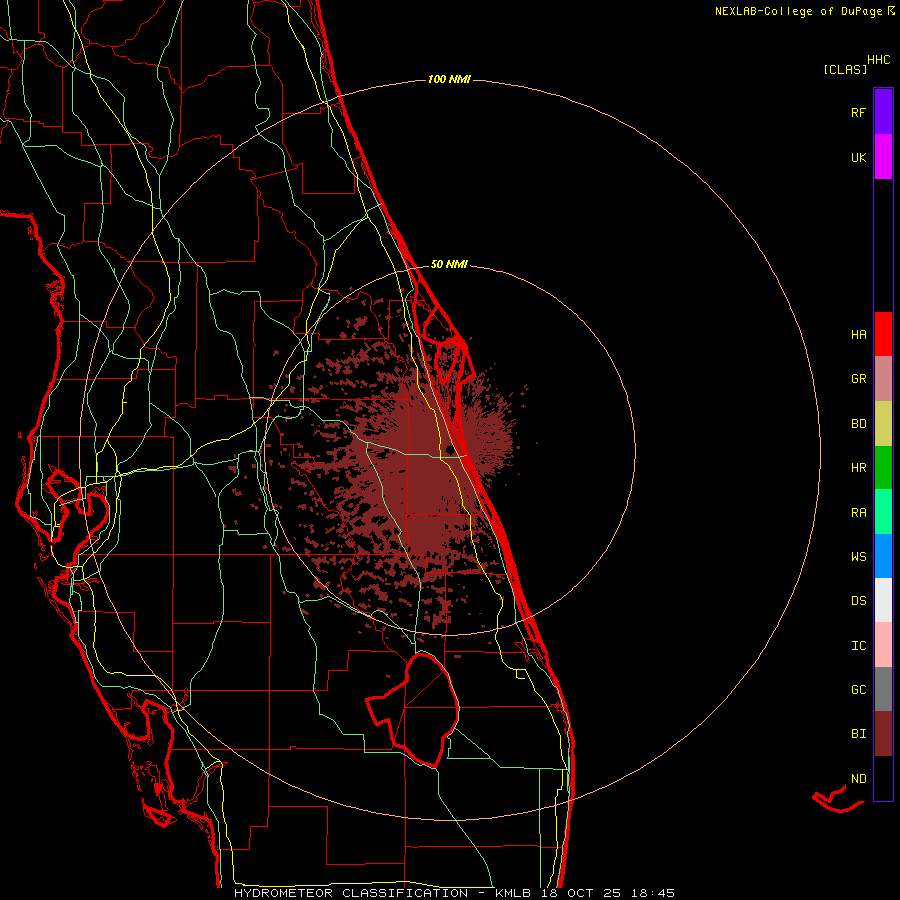
Task: Click the WS blue legend swatch
Action: click(x=883, y=556)
